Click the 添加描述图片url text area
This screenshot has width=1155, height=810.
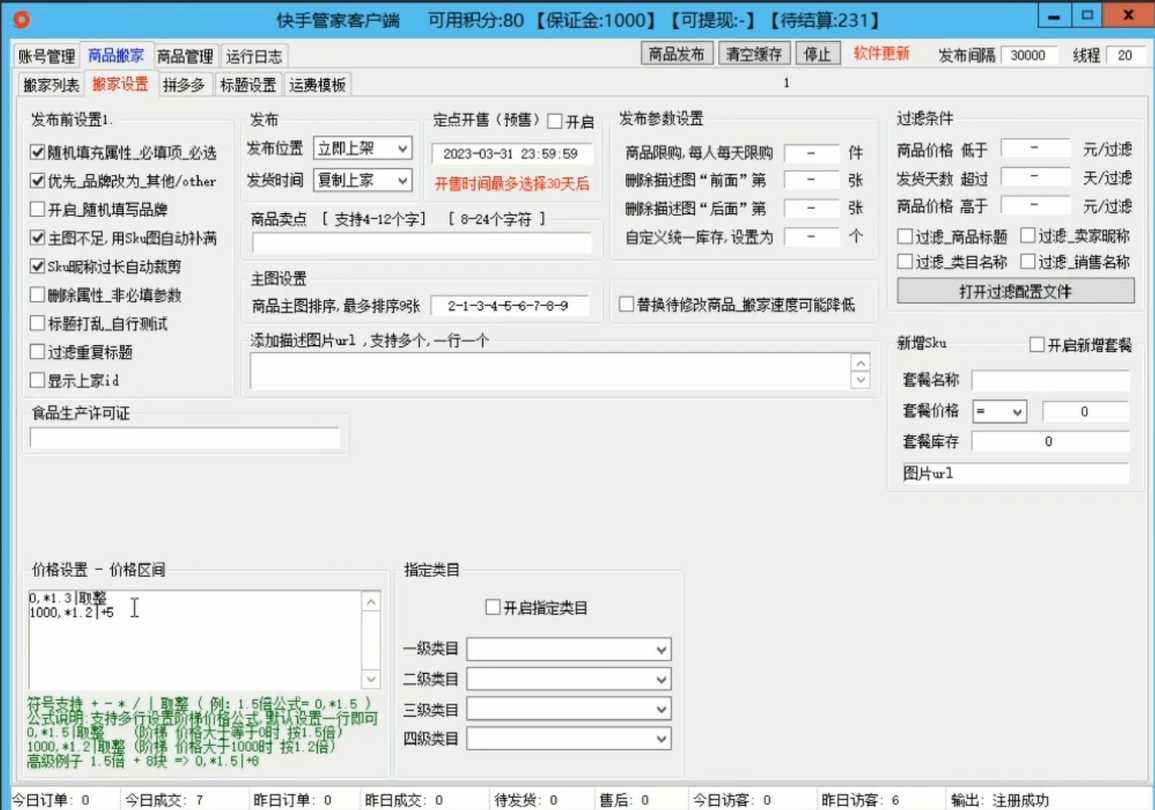click(551, 371)
